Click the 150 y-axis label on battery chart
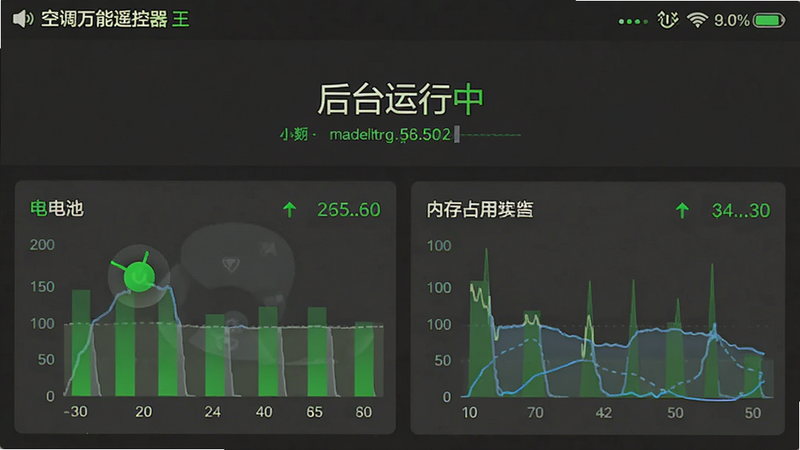Viewport: 800px width, 450px height. coord(42,287)
